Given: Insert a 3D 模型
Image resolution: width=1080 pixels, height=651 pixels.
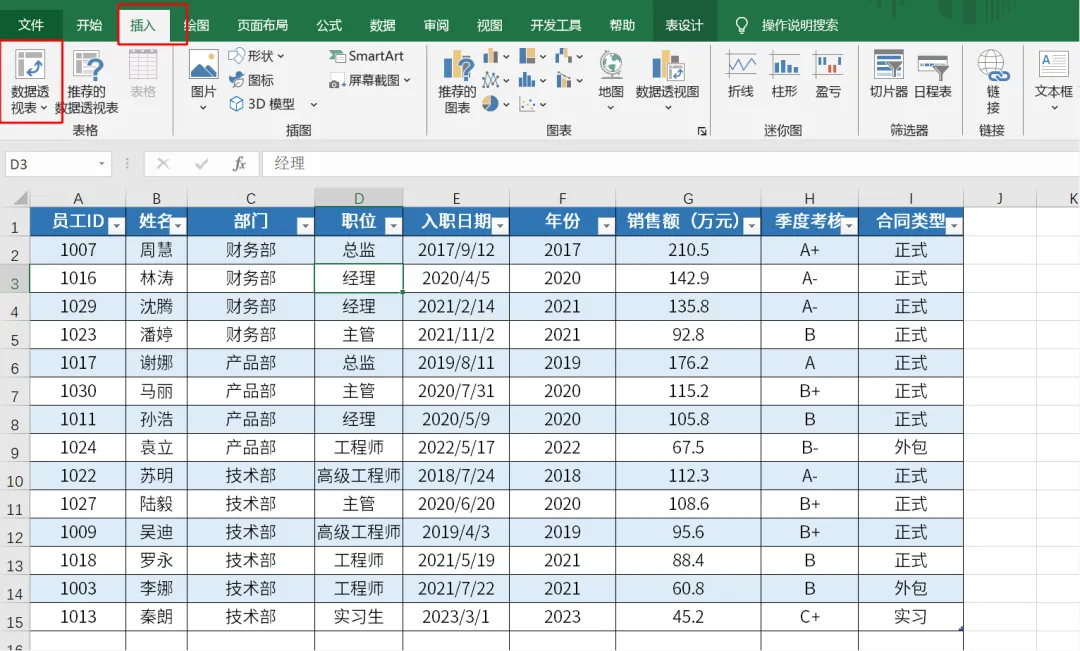Looking at the screenshot, I should coord(262,104).
